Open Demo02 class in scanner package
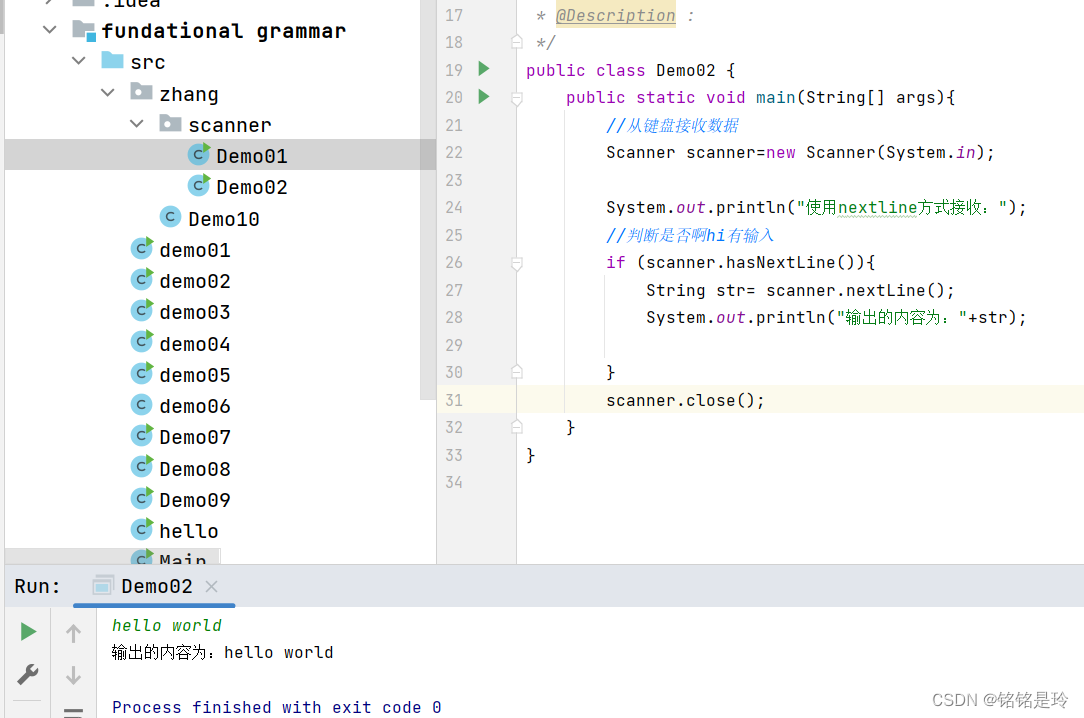1084x718 pixels. point(252,187)
